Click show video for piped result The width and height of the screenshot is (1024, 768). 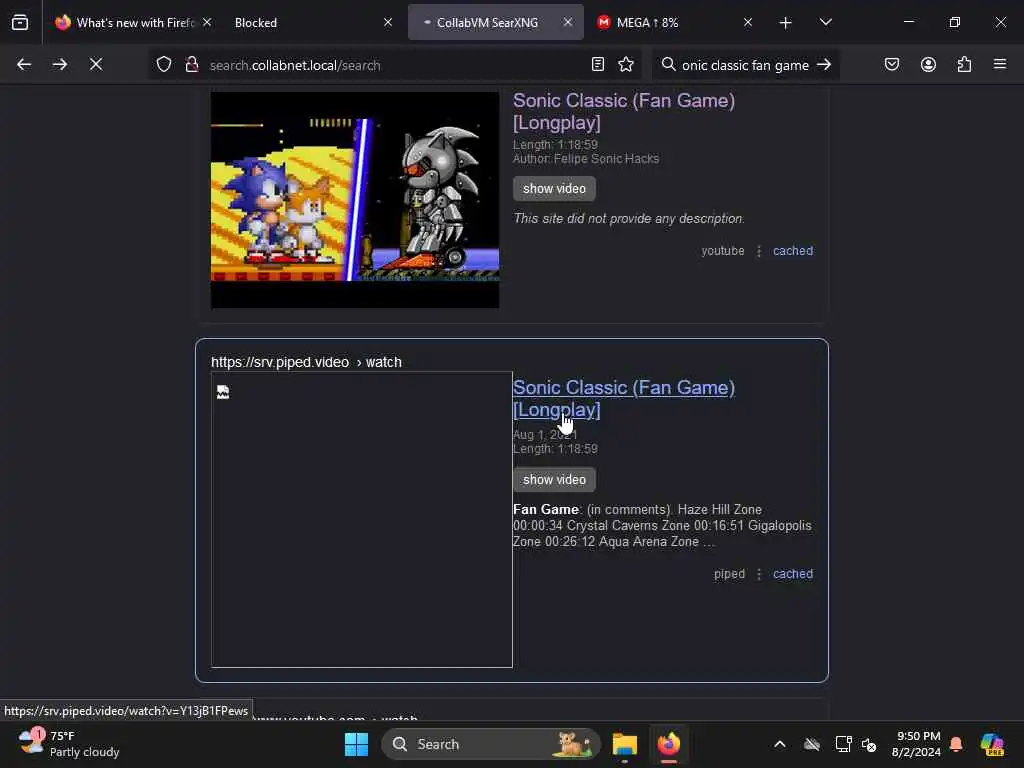554,479
